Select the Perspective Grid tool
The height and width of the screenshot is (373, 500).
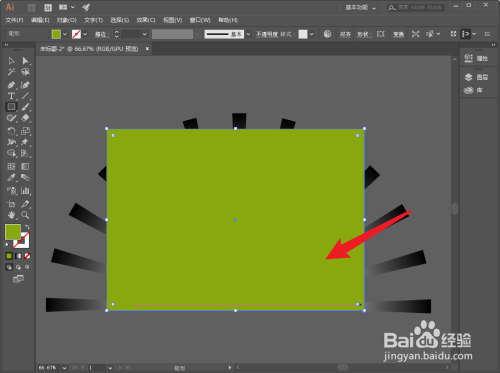[25, 153]
